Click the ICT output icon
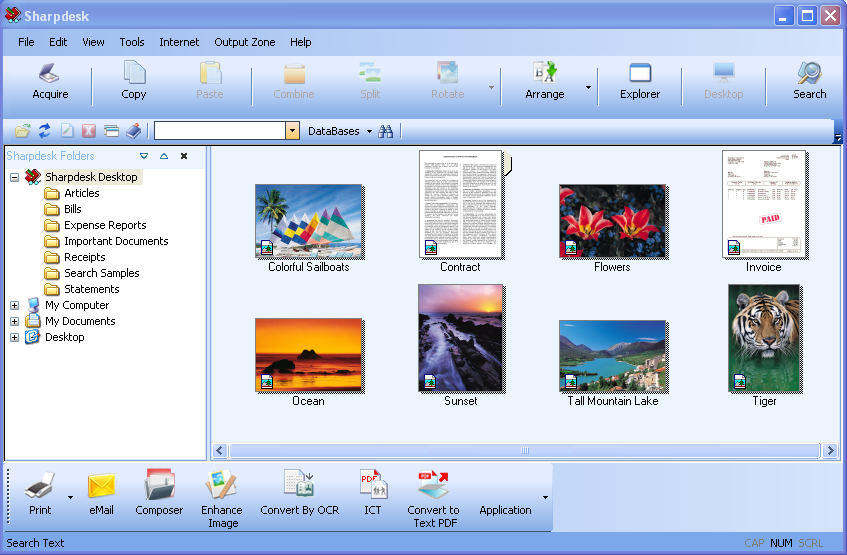Screen dimensions: 847x555 click(x=373, y=484)
